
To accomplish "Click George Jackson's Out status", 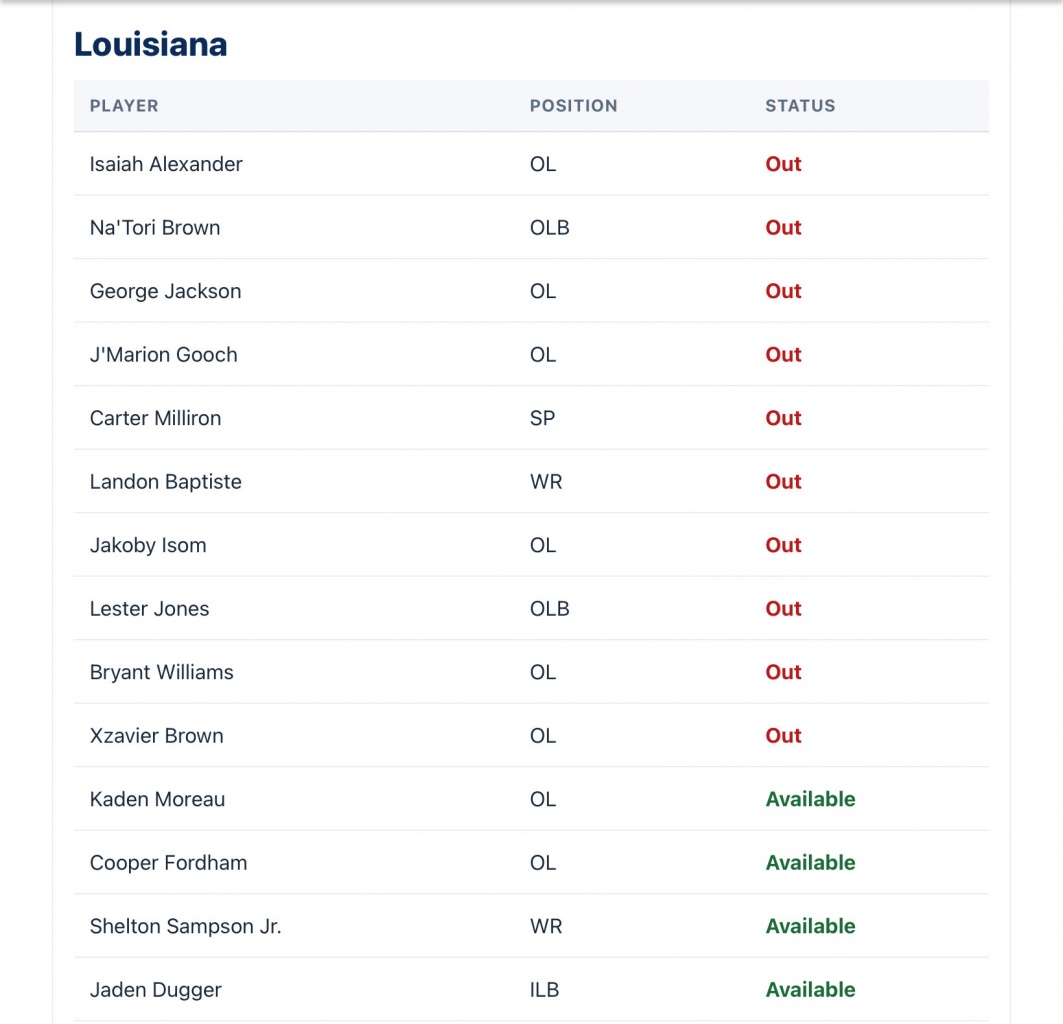I will click(783, 291).
